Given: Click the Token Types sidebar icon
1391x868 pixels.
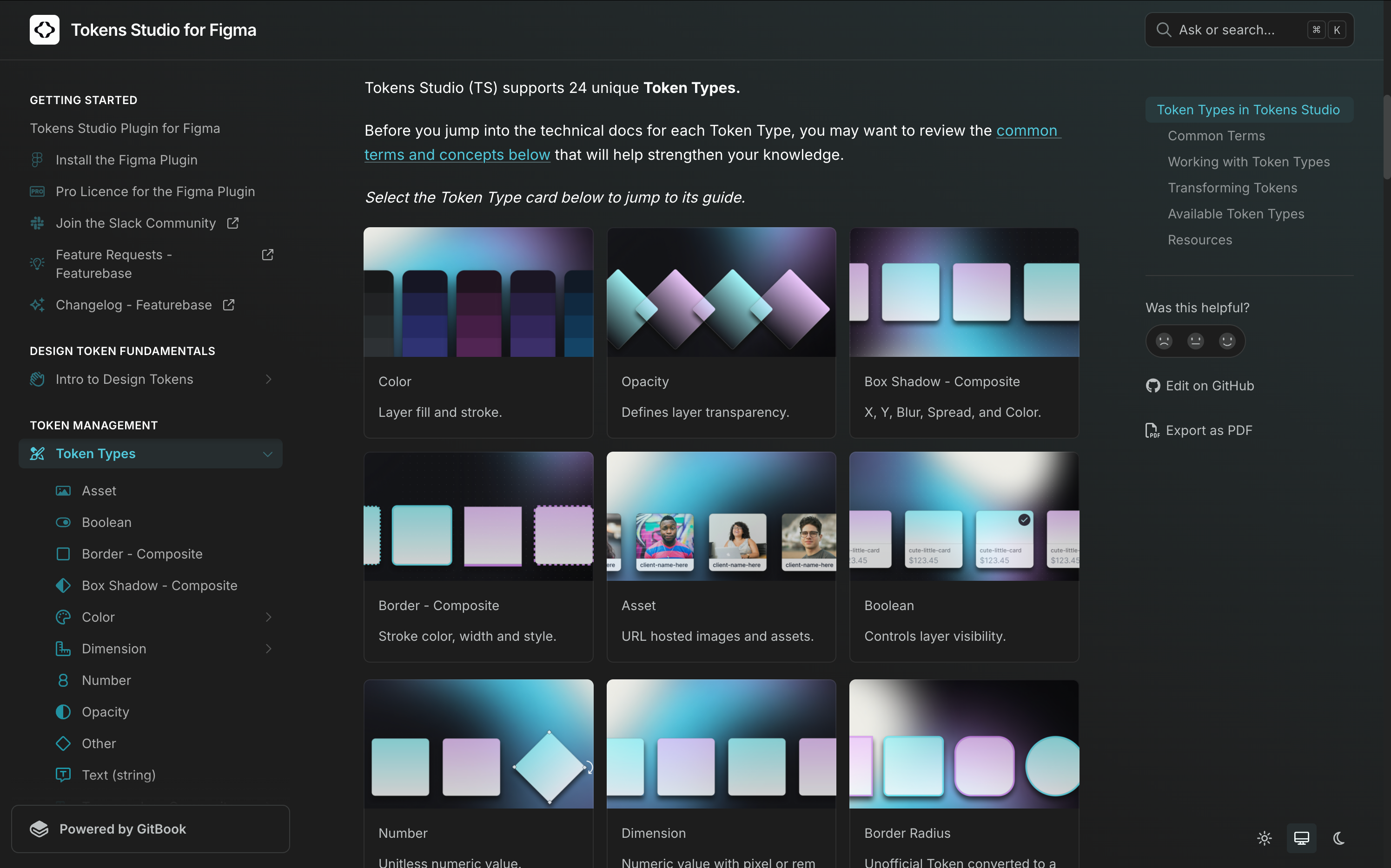Looking at the screenshot, I should (37, 454).
